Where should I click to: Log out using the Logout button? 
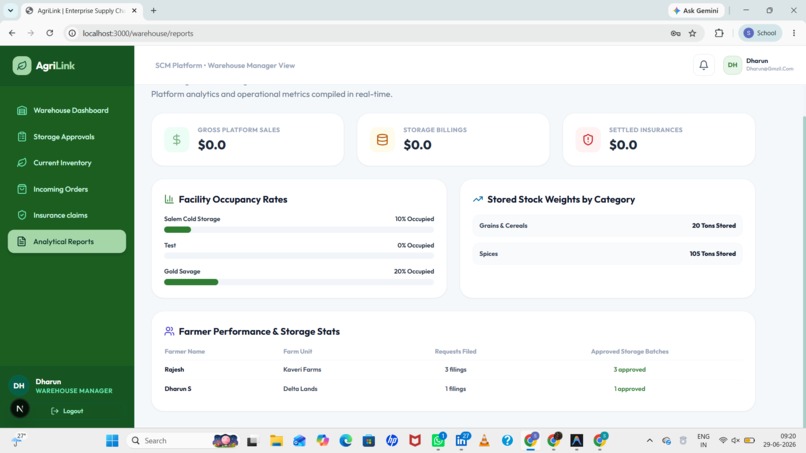click(x=67, y=411)
